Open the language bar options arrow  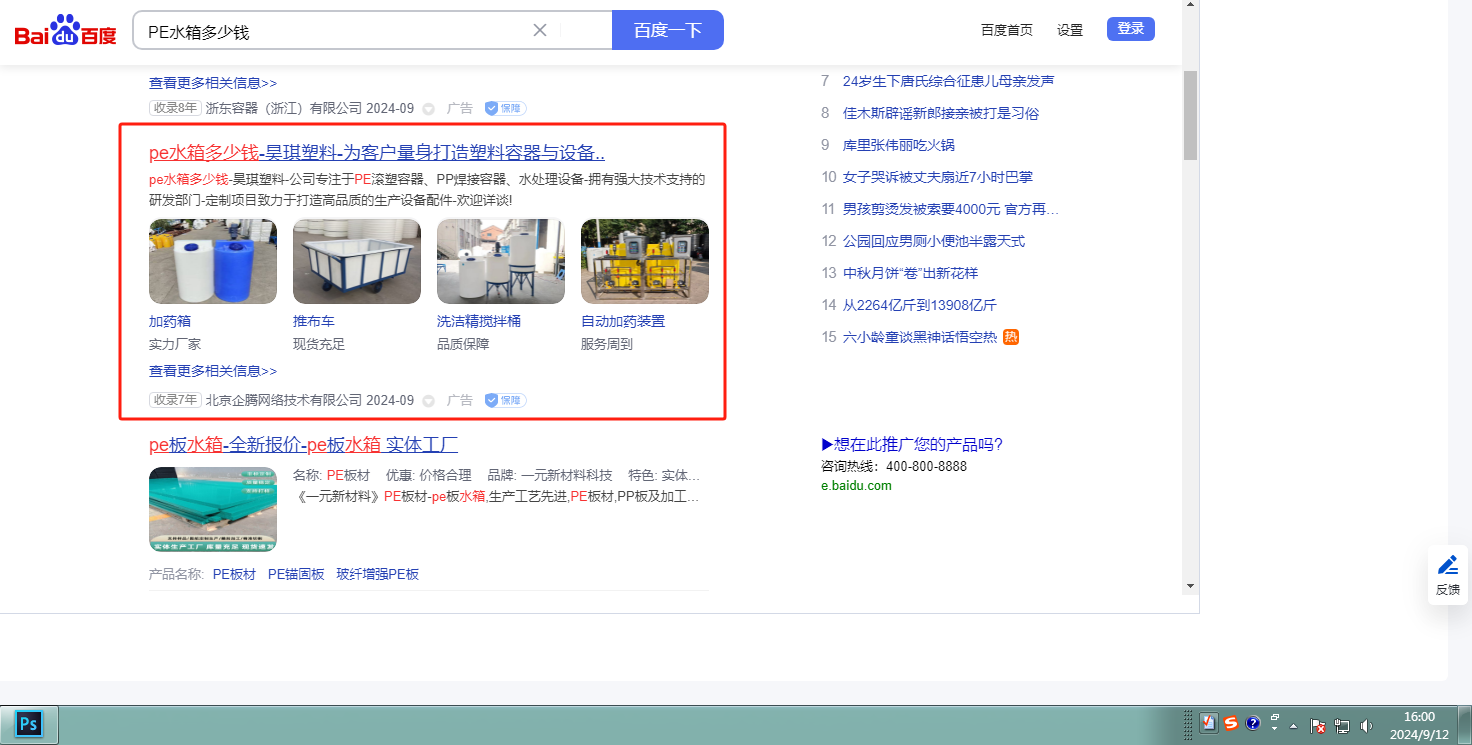[1275, 730]
